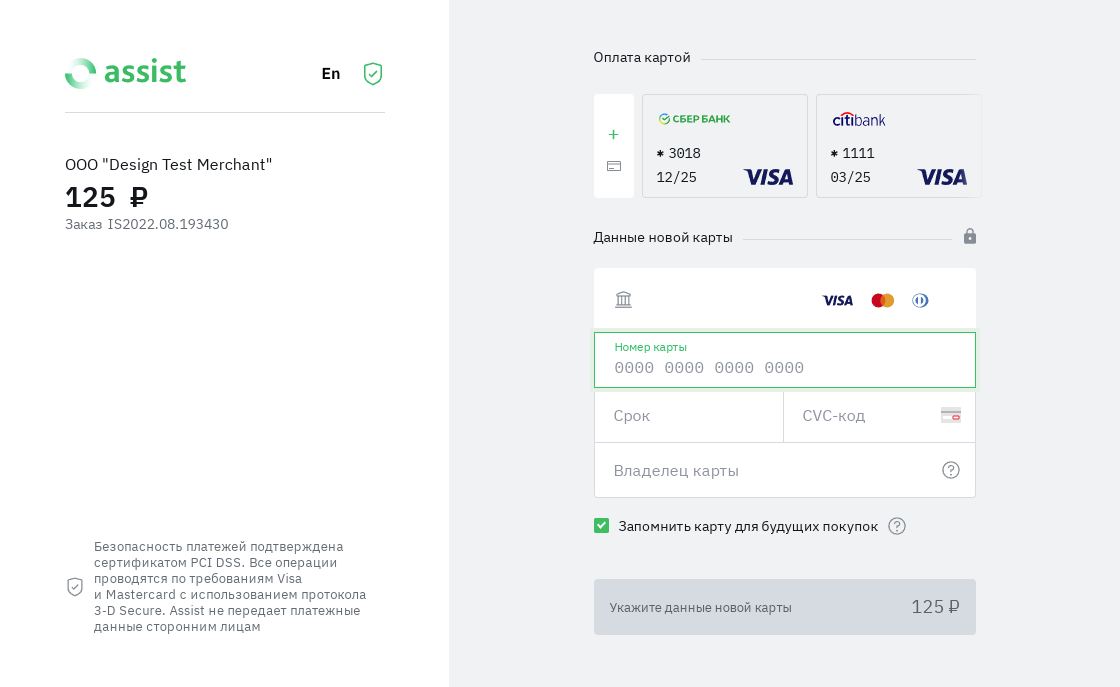Click the CVC-код input field
Image resolution: width=1120 pixels, height=687 pixels.
pos(865,416)
